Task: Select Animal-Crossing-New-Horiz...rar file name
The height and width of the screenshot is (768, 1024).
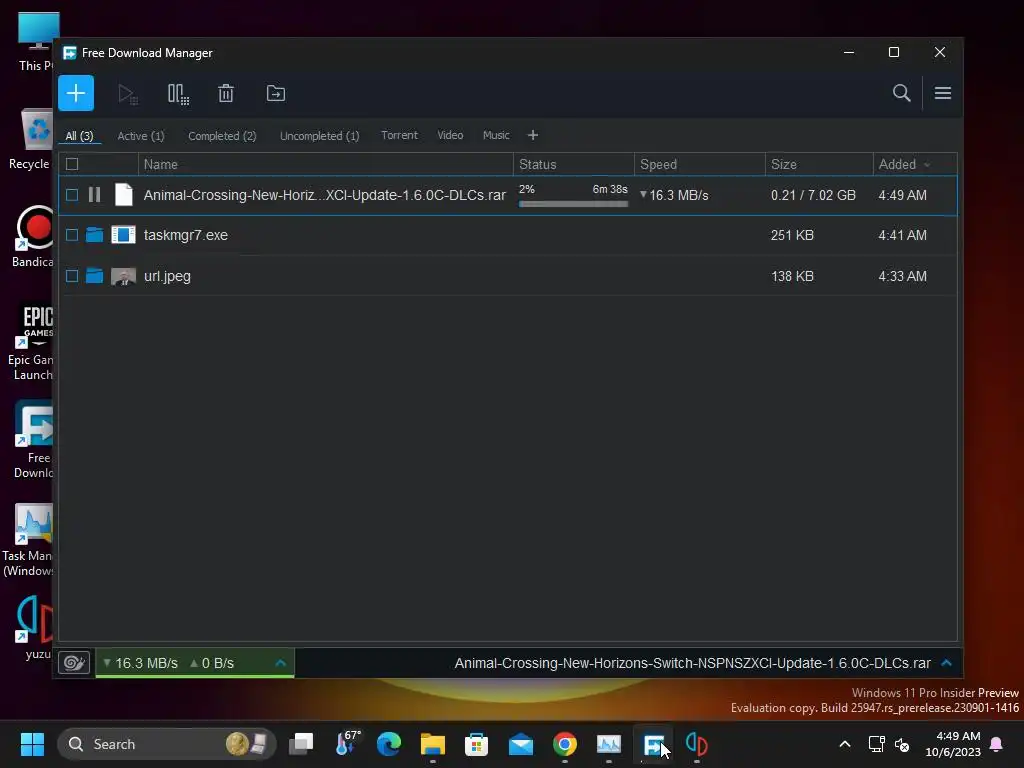Action: click(325, 195)
